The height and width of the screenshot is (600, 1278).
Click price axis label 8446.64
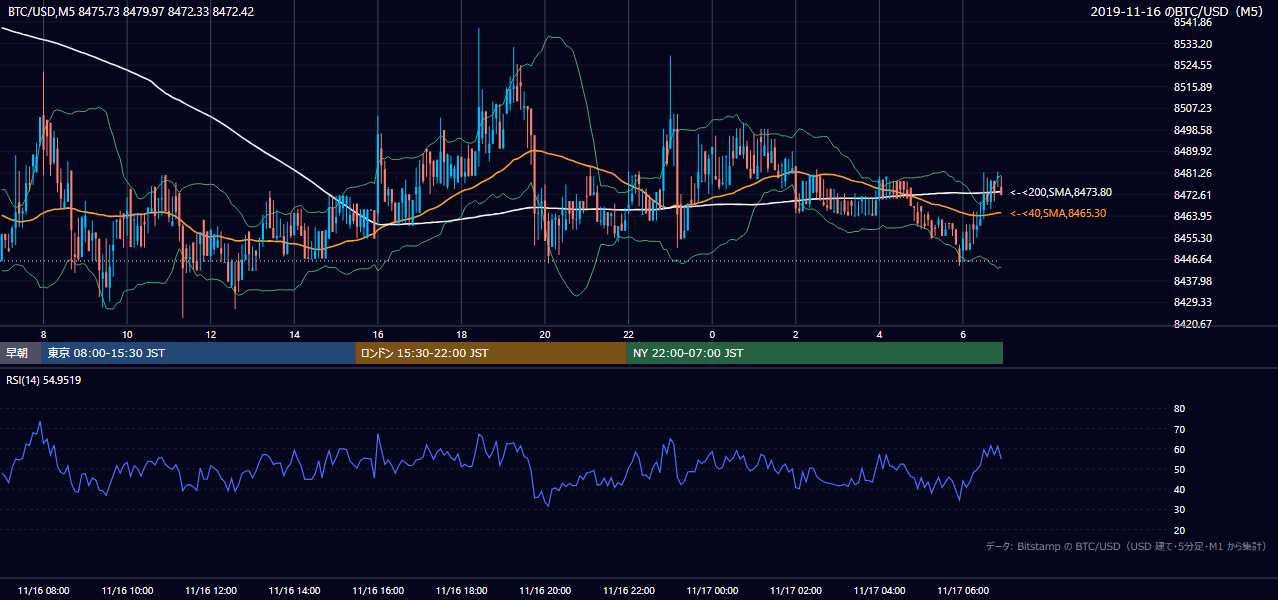pos(1193,259)
